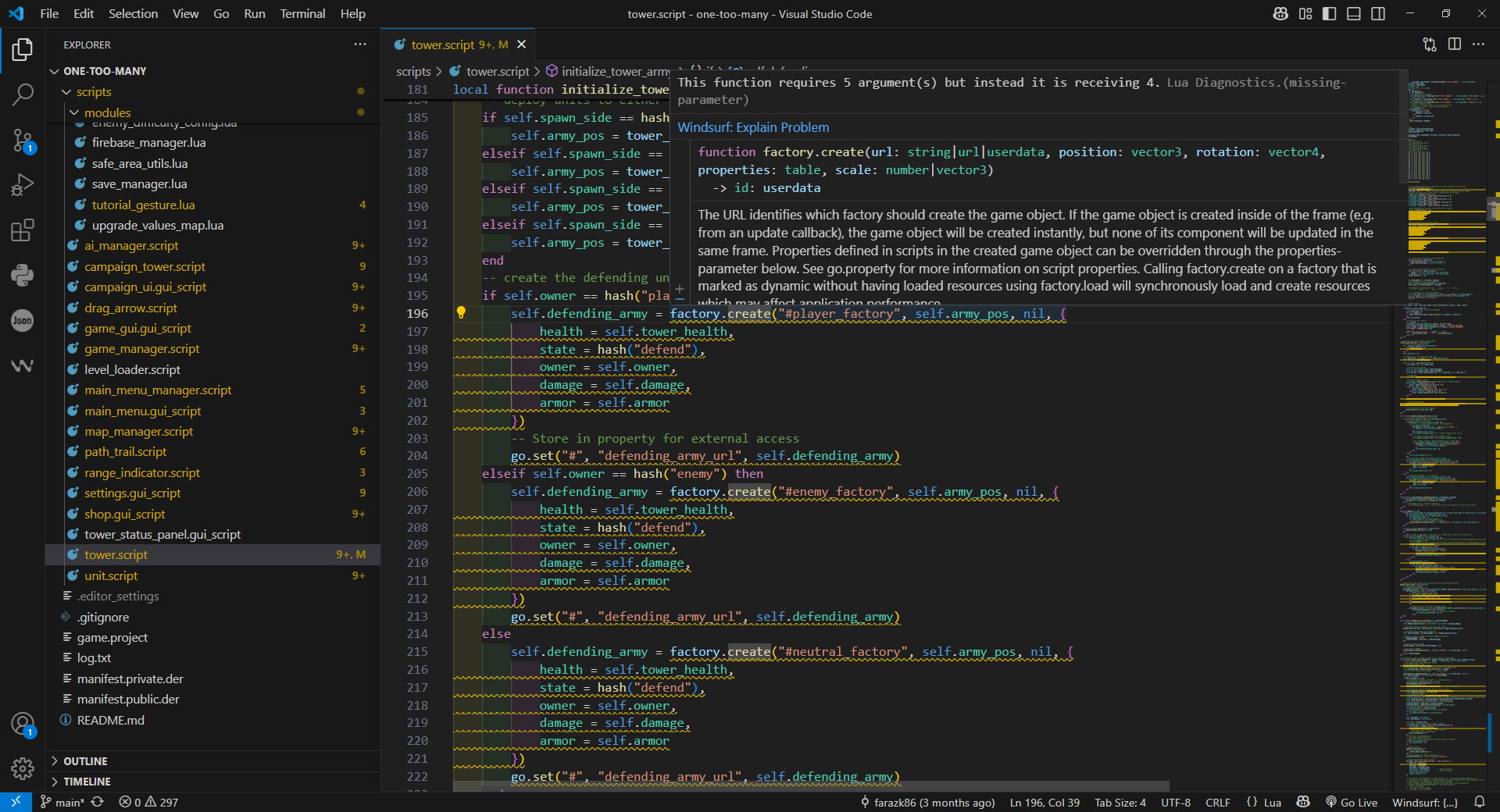Image resolution: width=1500 pixels, height=812 pixels.
Task: Expand the TIMELINE section
Action: [87, 782]
